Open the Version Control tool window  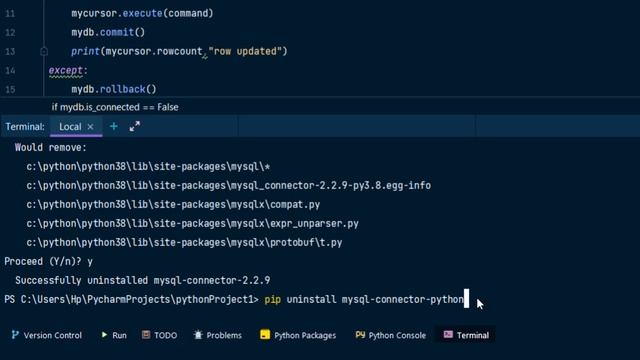47,335
